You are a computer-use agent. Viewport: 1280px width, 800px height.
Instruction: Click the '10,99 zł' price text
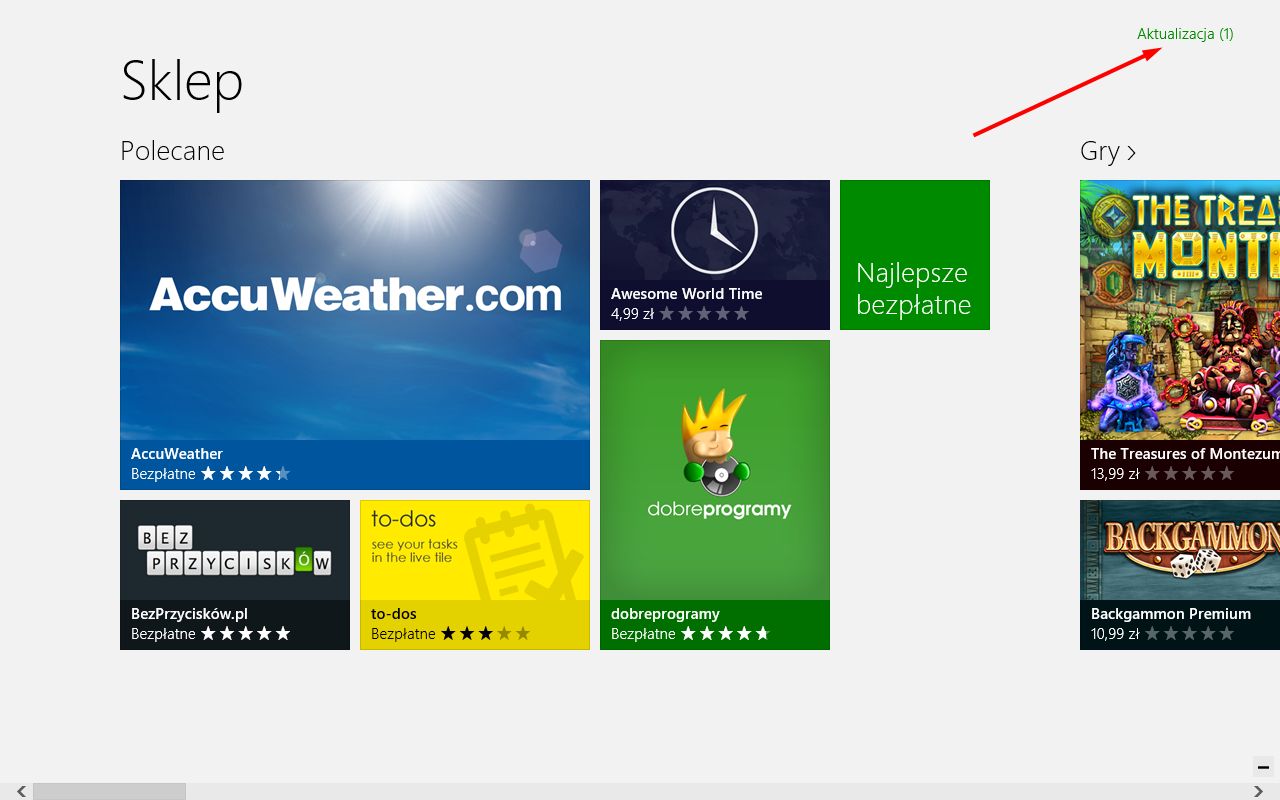pos(1115,634)
